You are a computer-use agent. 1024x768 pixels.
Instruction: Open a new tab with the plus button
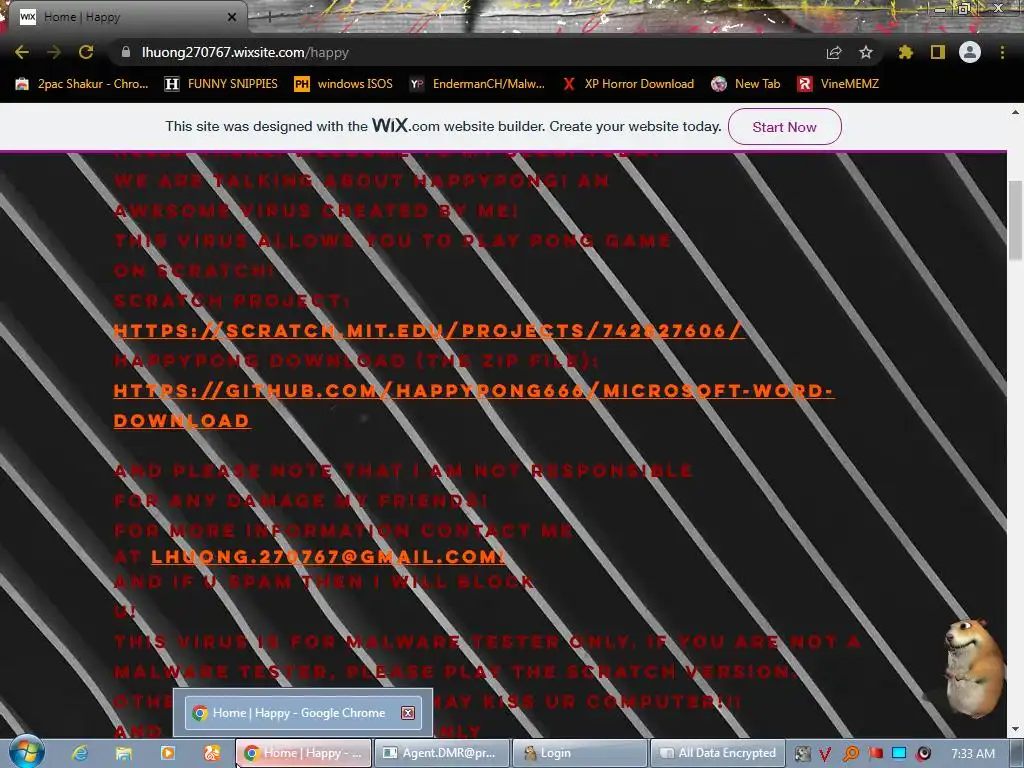pos(269,17)
